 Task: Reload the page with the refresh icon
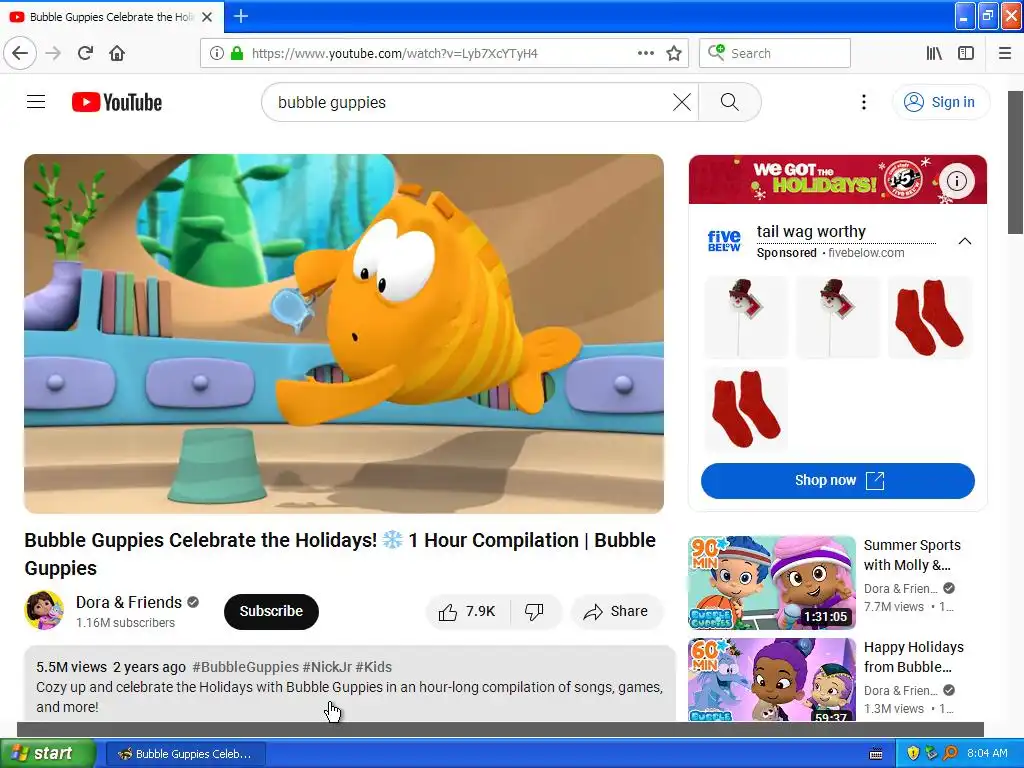(86, 53)
